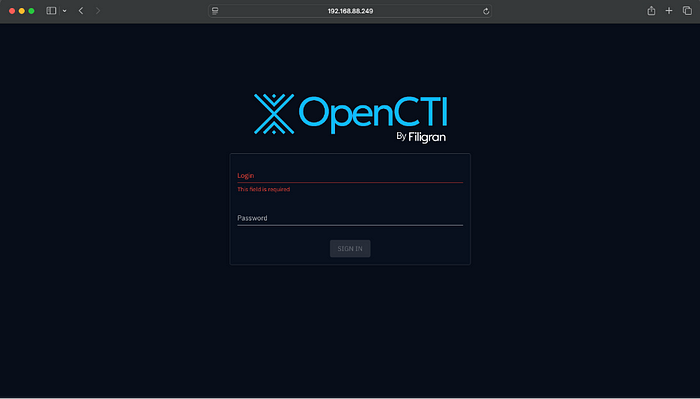Click the "By Filigran" text
The height and width of the screenshot is (399, 700).
pos(421,137)
